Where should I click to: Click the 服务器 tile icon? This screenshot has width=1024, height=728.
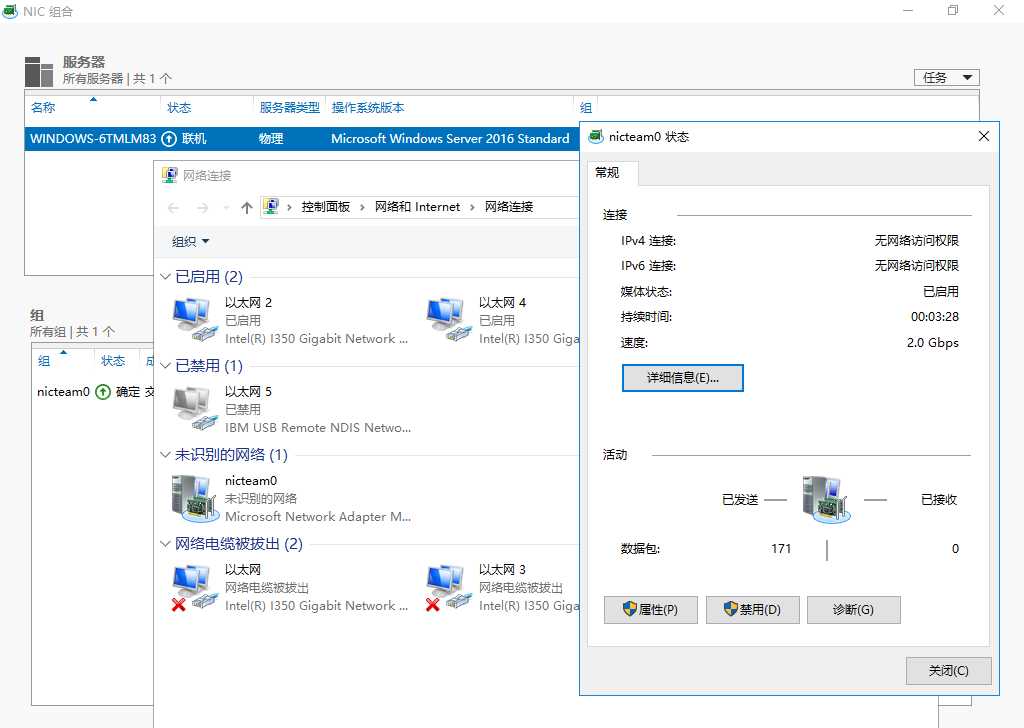(x=39, y=72)
